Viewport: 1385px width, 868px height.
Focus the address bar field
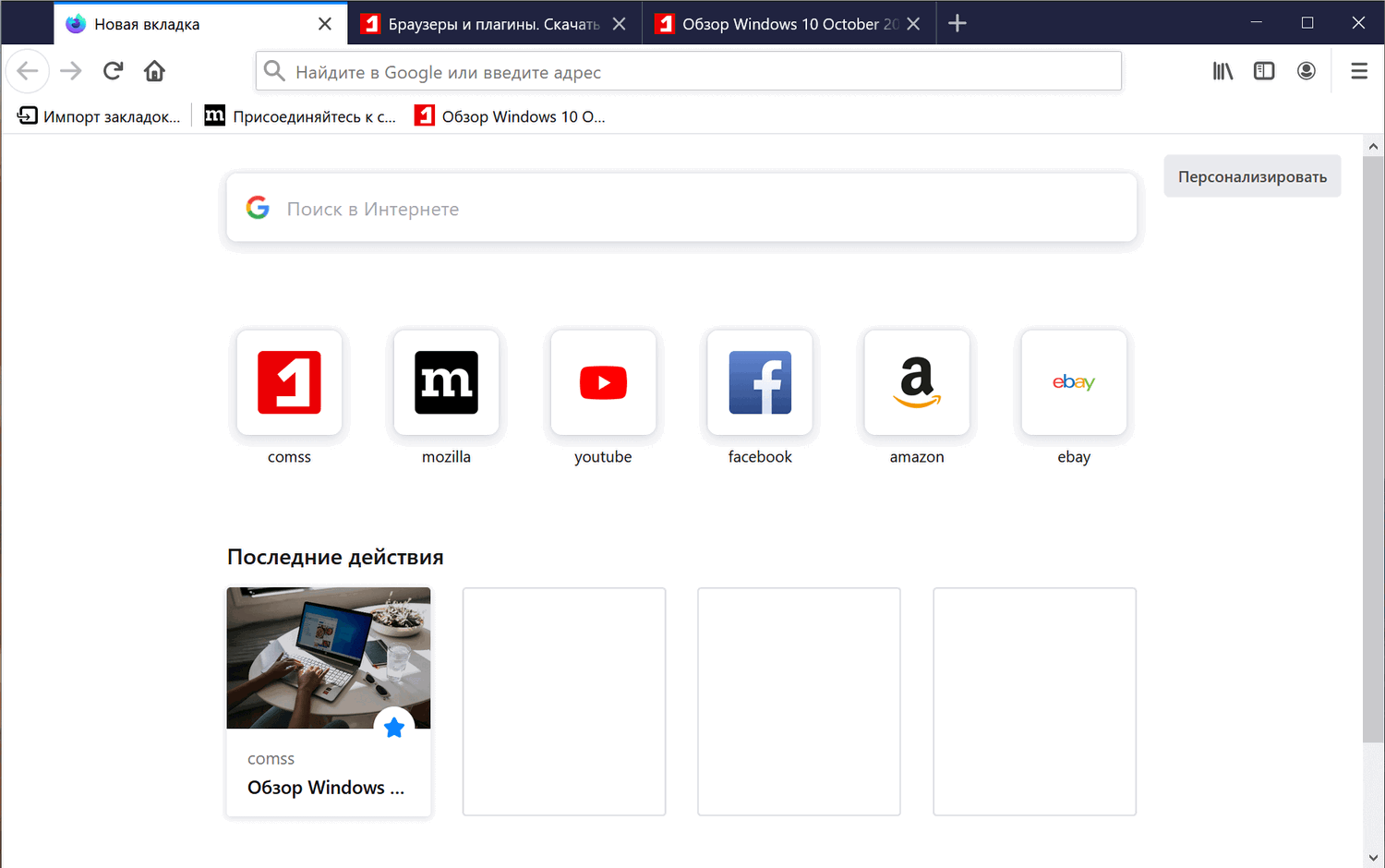[689, 71]
